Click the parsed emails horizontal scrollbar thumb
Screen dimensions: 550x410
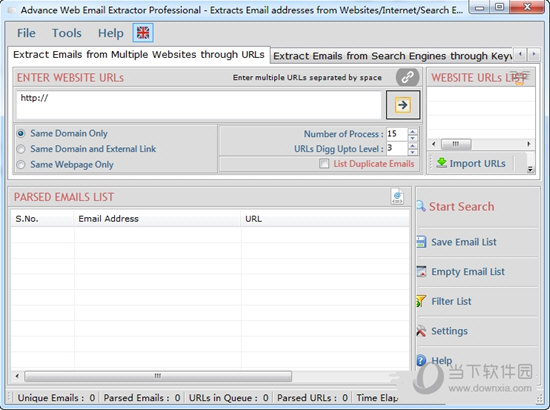158,376
